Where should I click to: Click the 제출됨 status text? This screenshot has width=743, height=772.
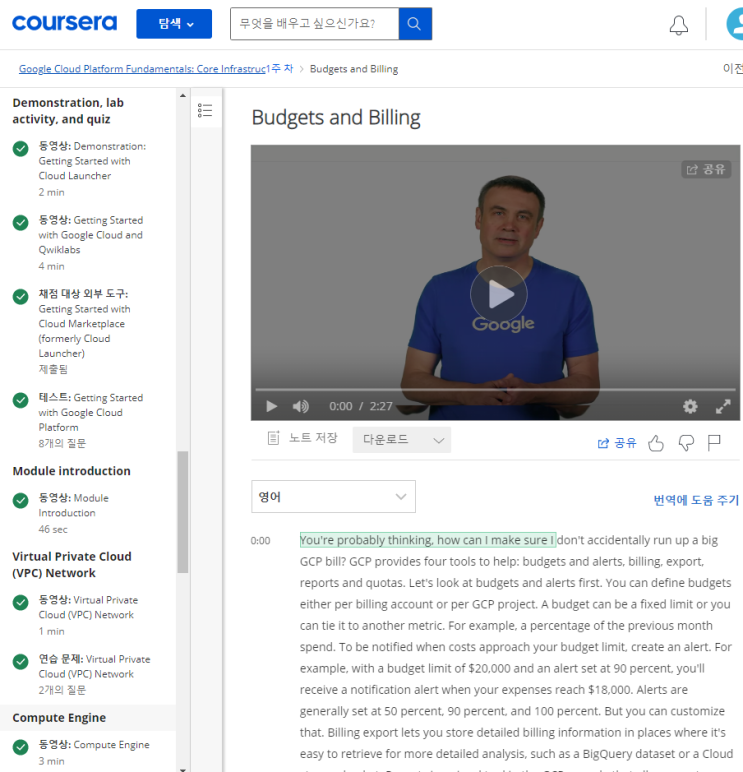(x=53, y=369)
